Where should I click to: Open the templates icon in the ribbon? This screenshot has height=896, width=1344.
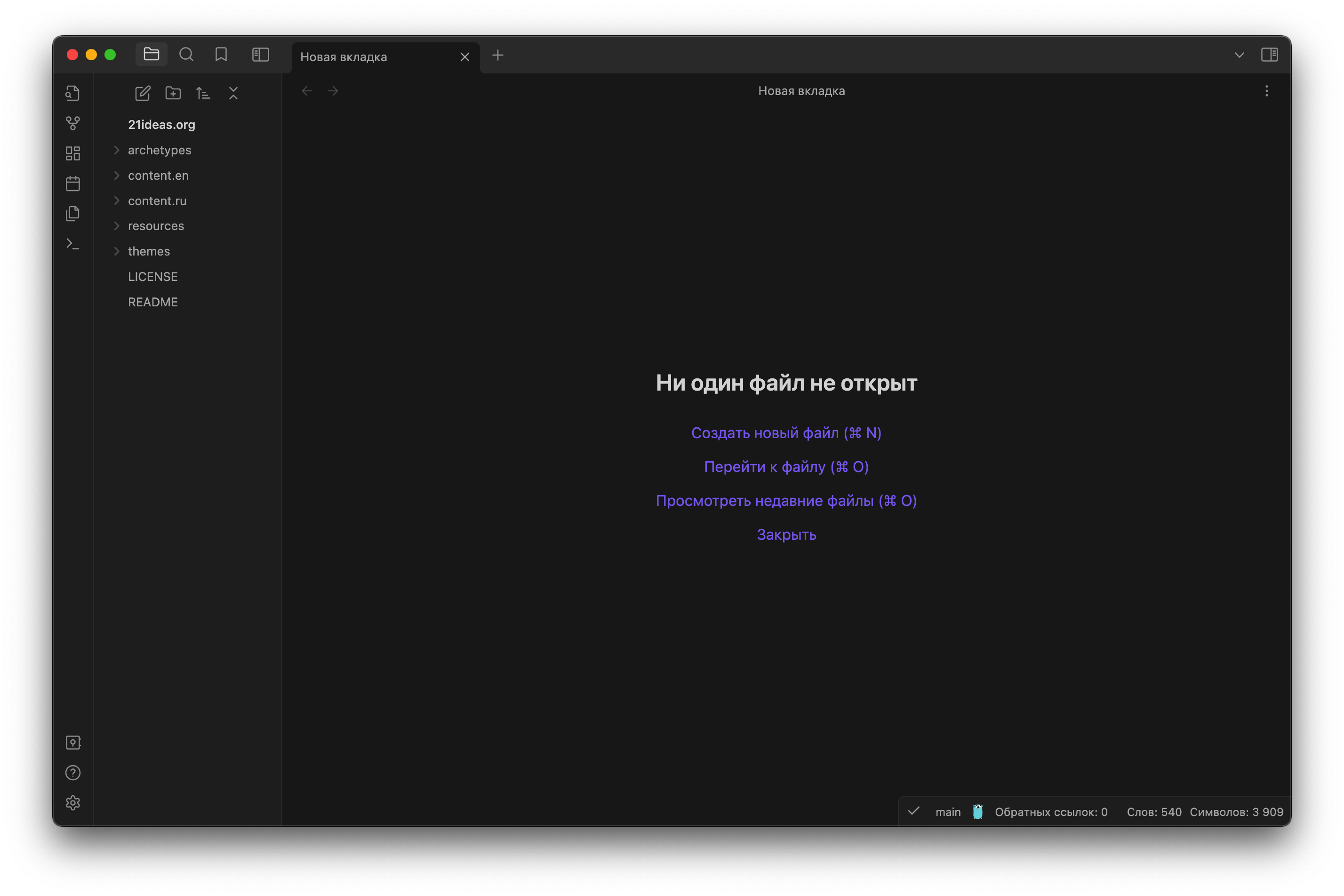72,213
